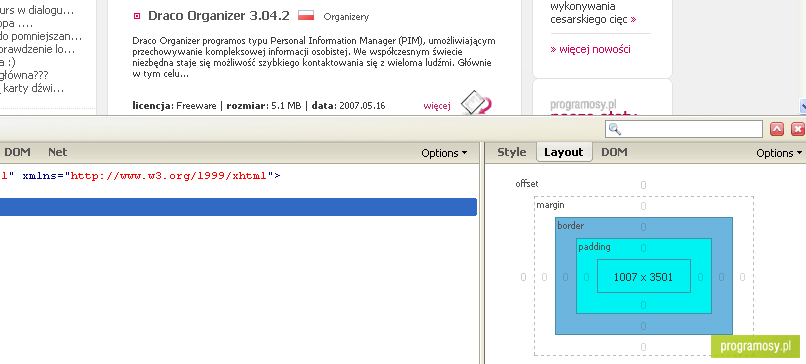Switch to the Style tab
This screenshot has height=364, width=806.
click(511, 152)
